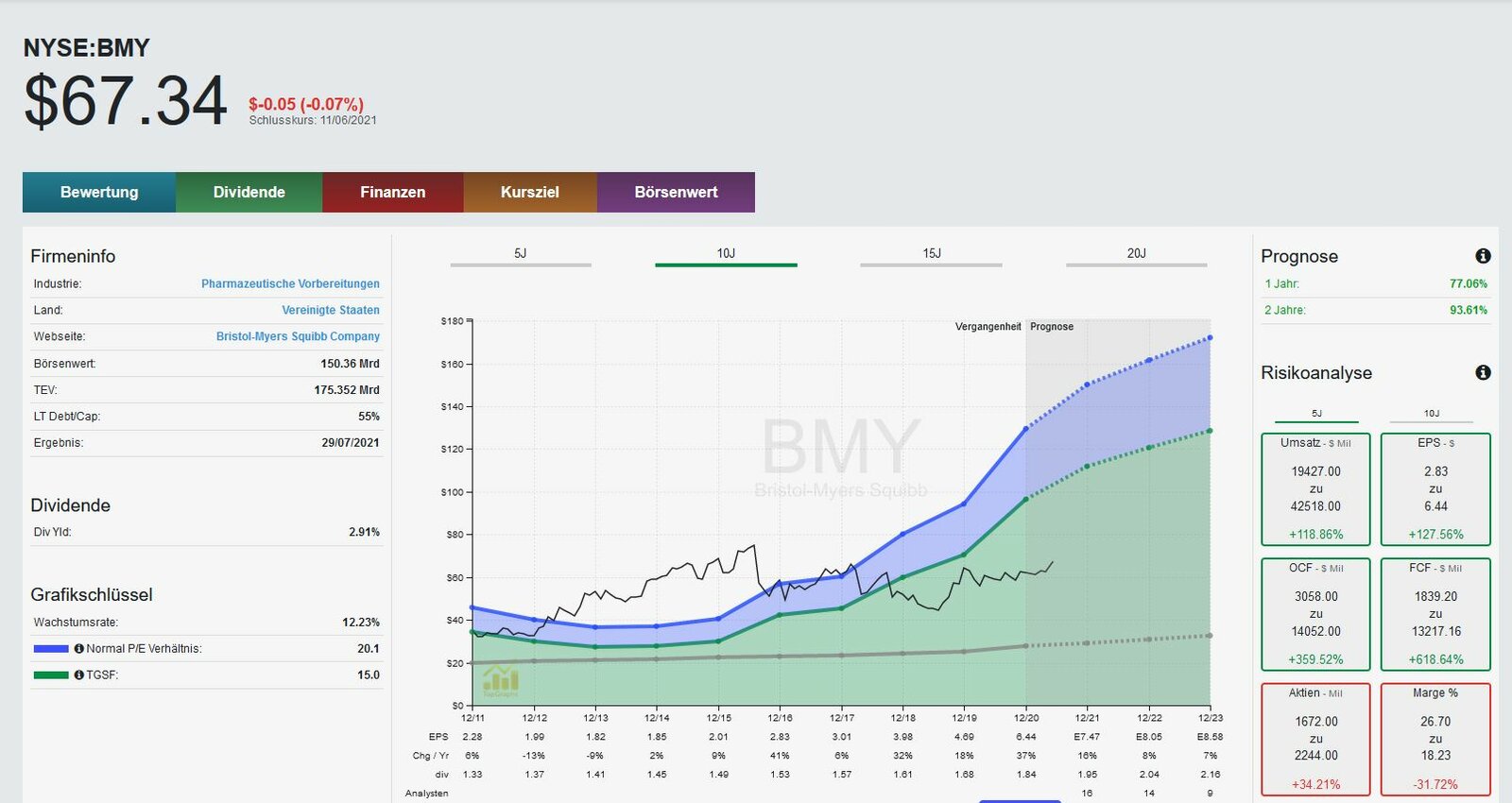The image size is (1512, 803).
Task: Switch chart to the 15J range
Action: [932, 255]
